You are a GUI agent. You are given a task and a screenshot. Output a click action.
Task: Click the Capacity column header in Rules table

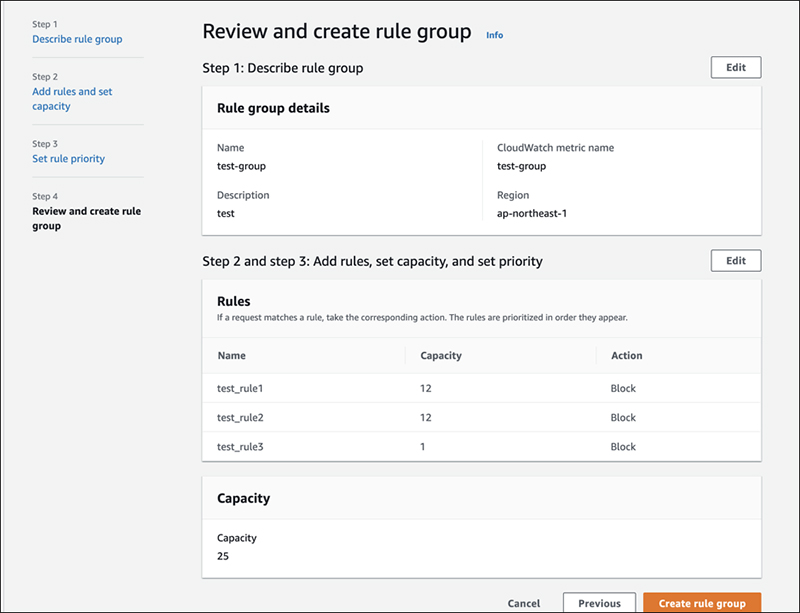point(440,356)
